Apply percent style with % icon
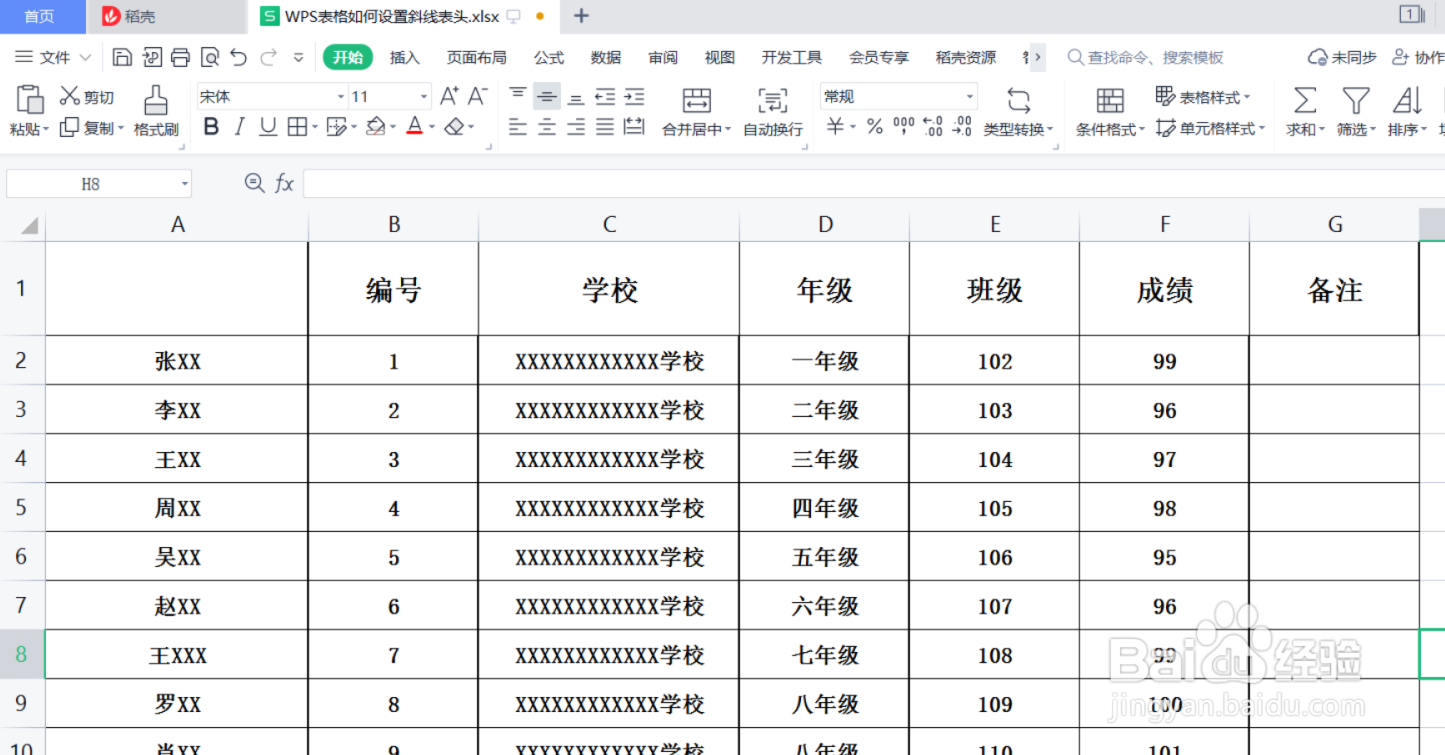Screen dimensions: 1445x755 (x=873, y=127)
